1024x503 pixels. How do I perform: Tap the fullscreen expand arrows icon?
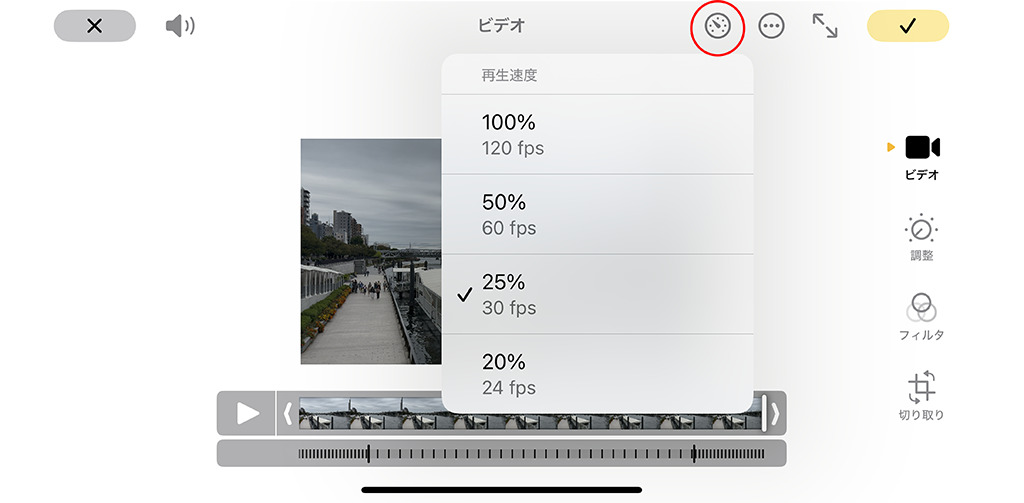pyautogui.click(x=825, y=26)
